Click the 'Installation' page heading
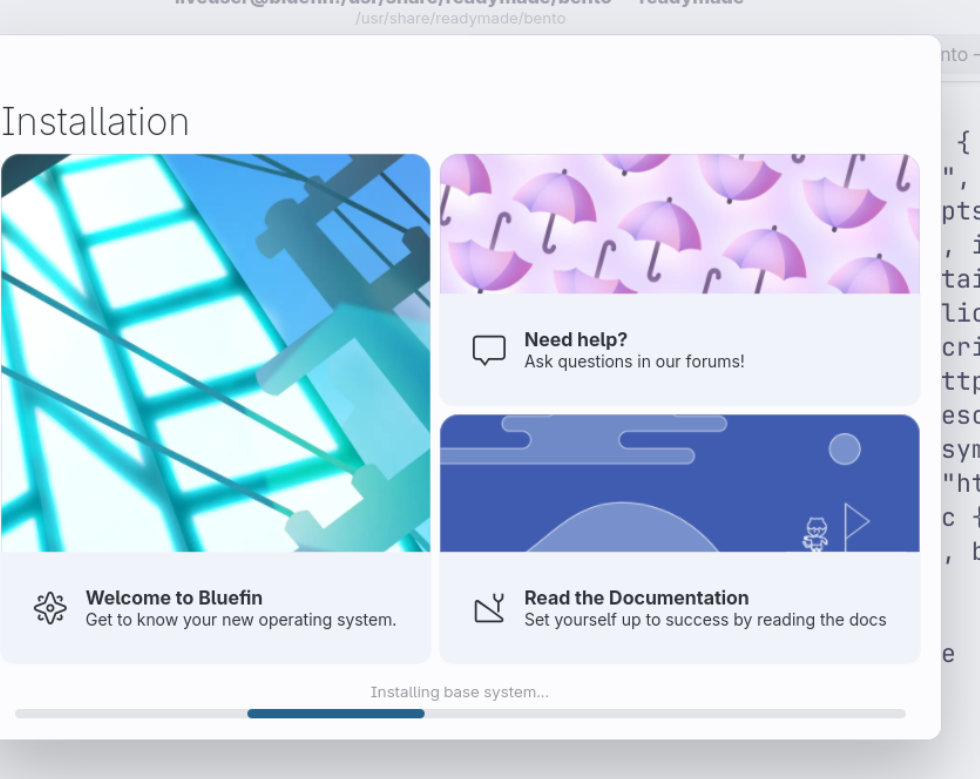The width and height of the screenshot is (980, 779). [x=95, y=121]
